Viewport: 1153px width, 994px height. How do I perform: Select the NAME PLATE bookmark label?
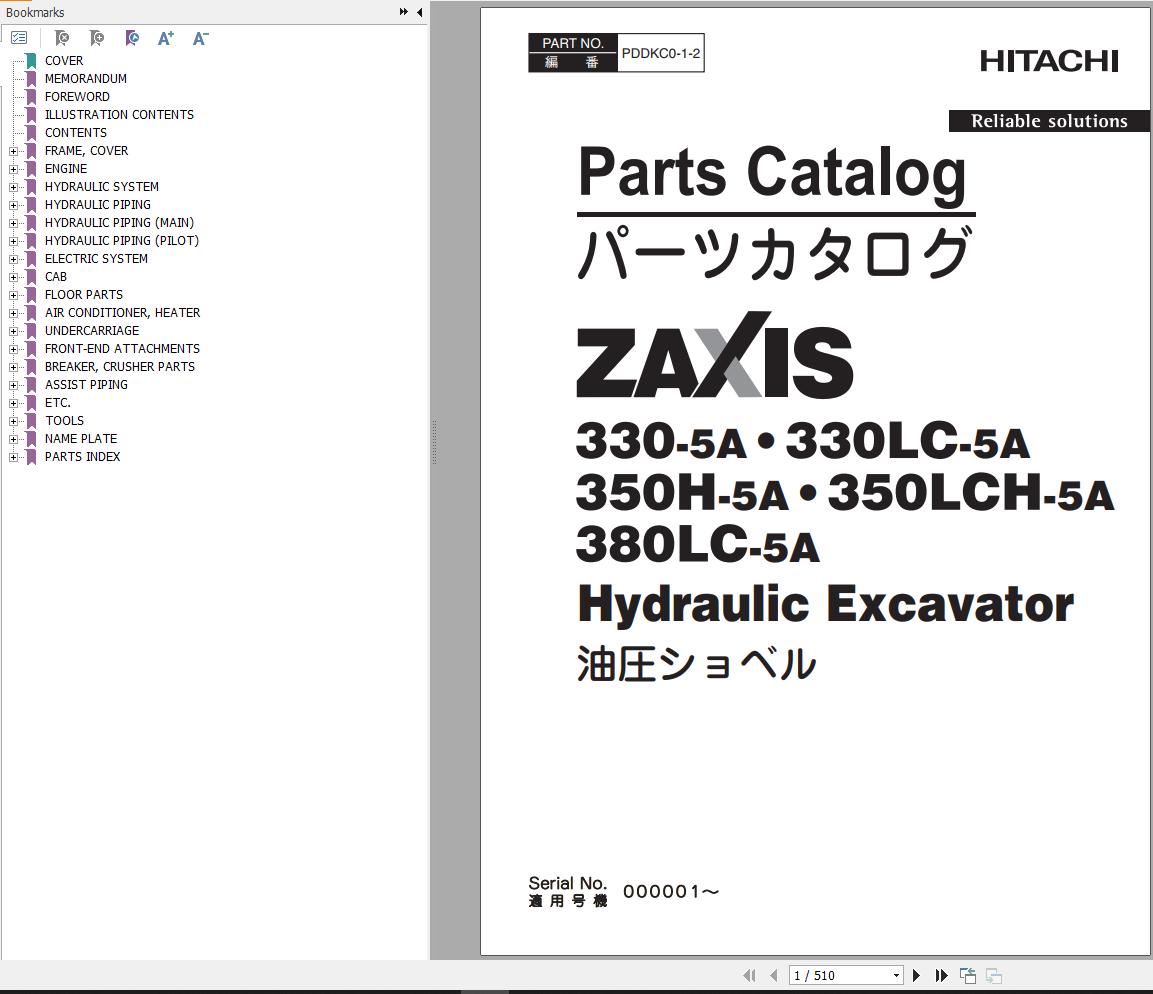(81, 439)
